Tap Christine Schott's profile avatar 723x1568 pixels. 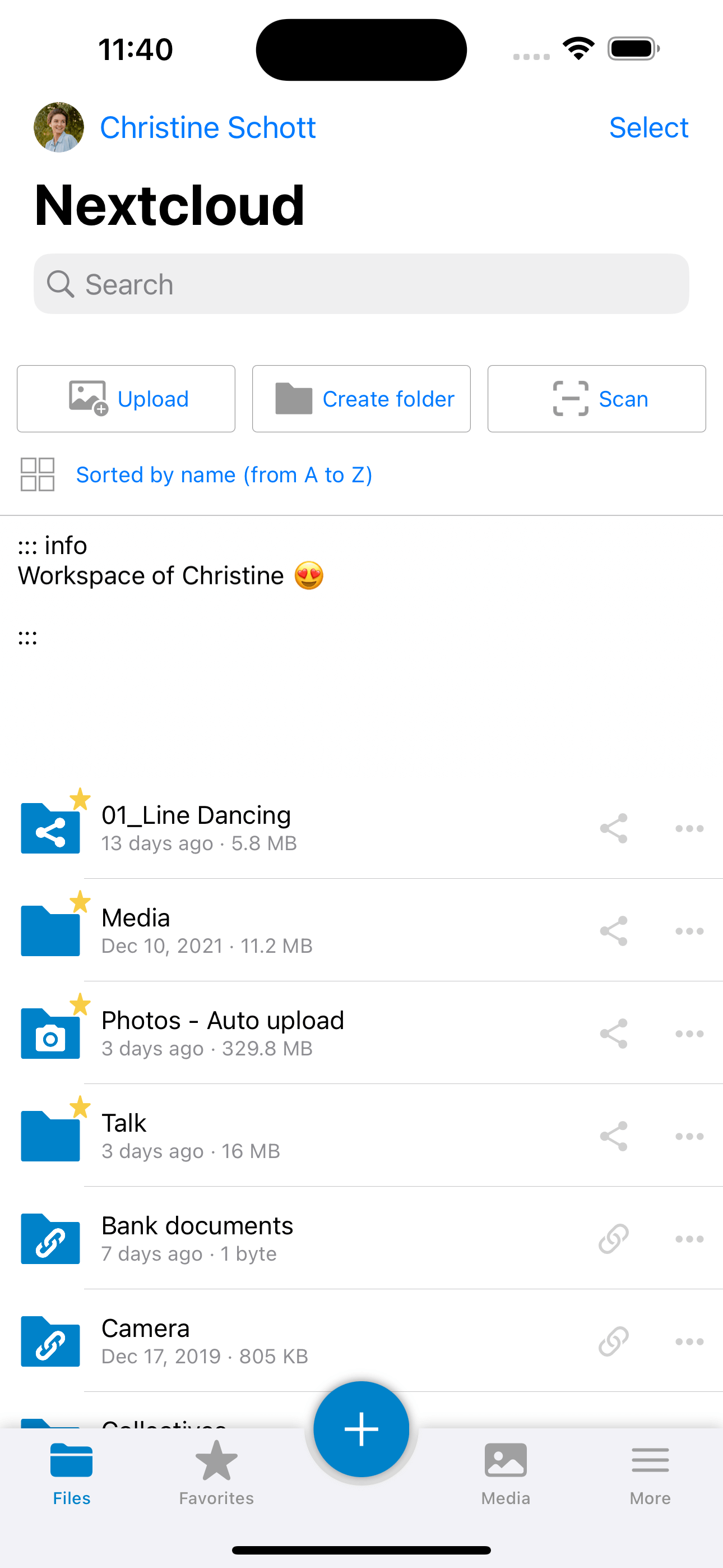(58, 127)
